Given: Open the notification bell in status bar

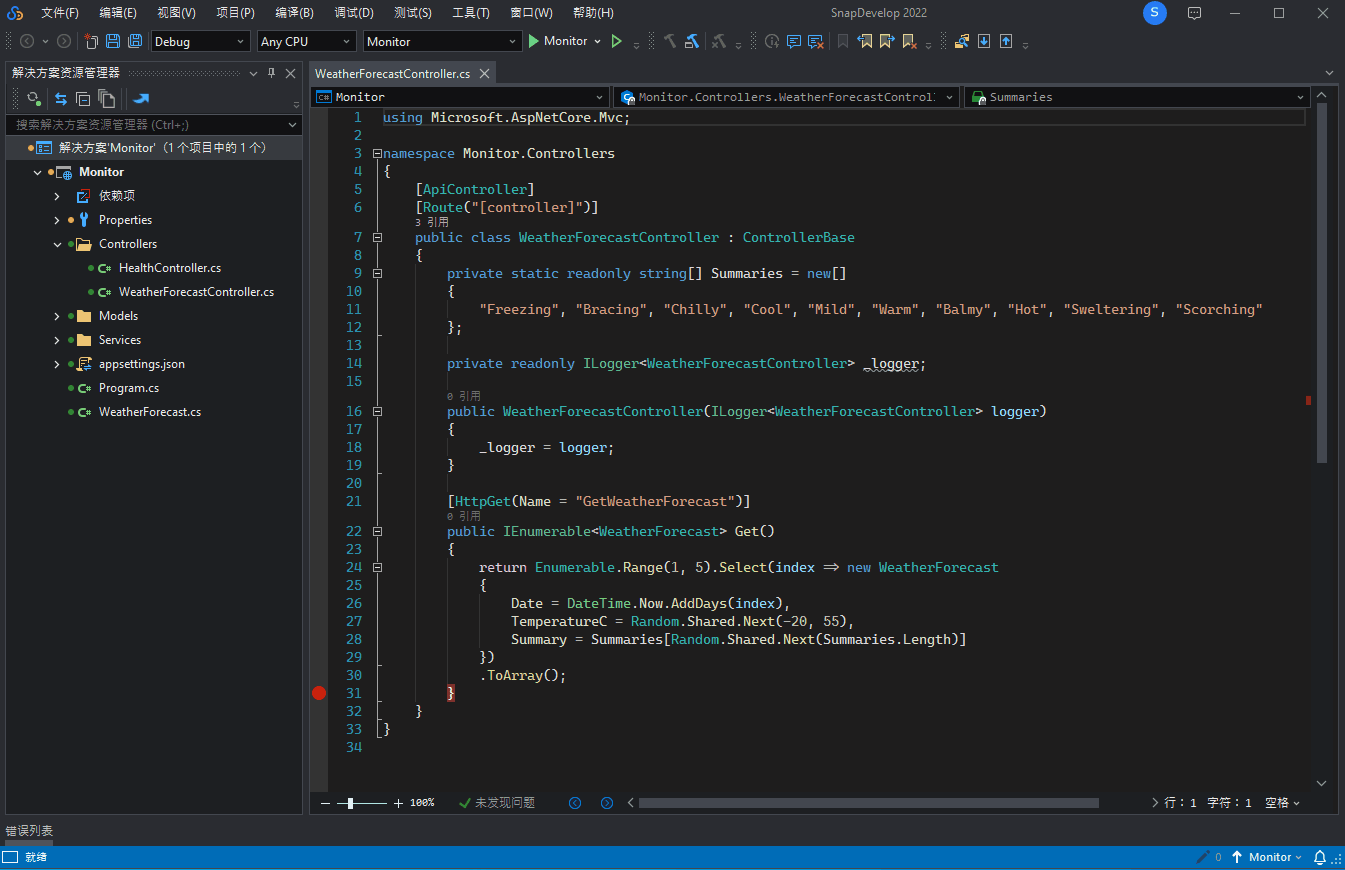Looking at the screenshot, I should [x=1319, y=857].
